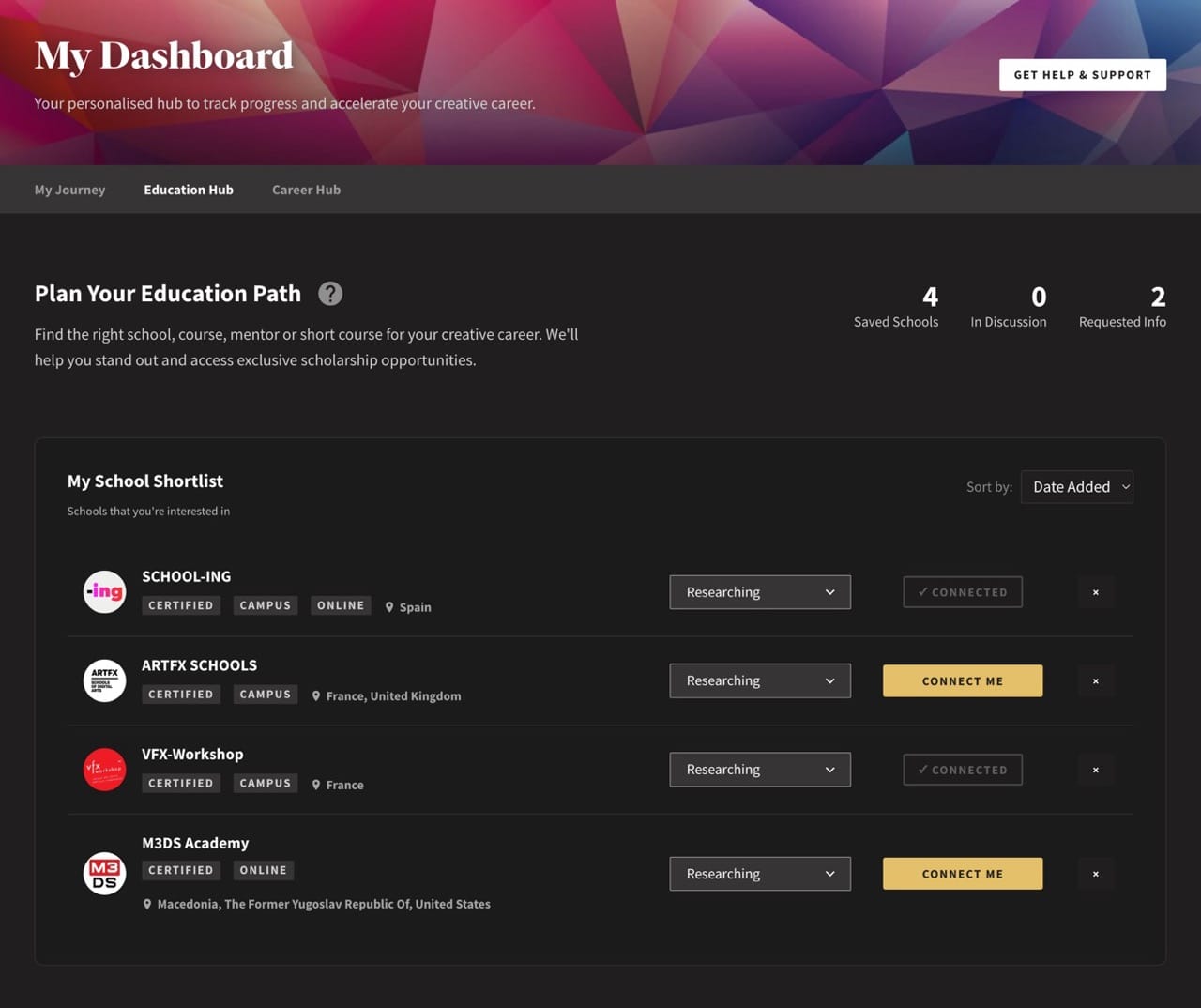Image resolution: width=1201 pixels, height=1008 pixels.
Task: Open the SCHOOL-ING logo
Action: click(x=104, y=592)
